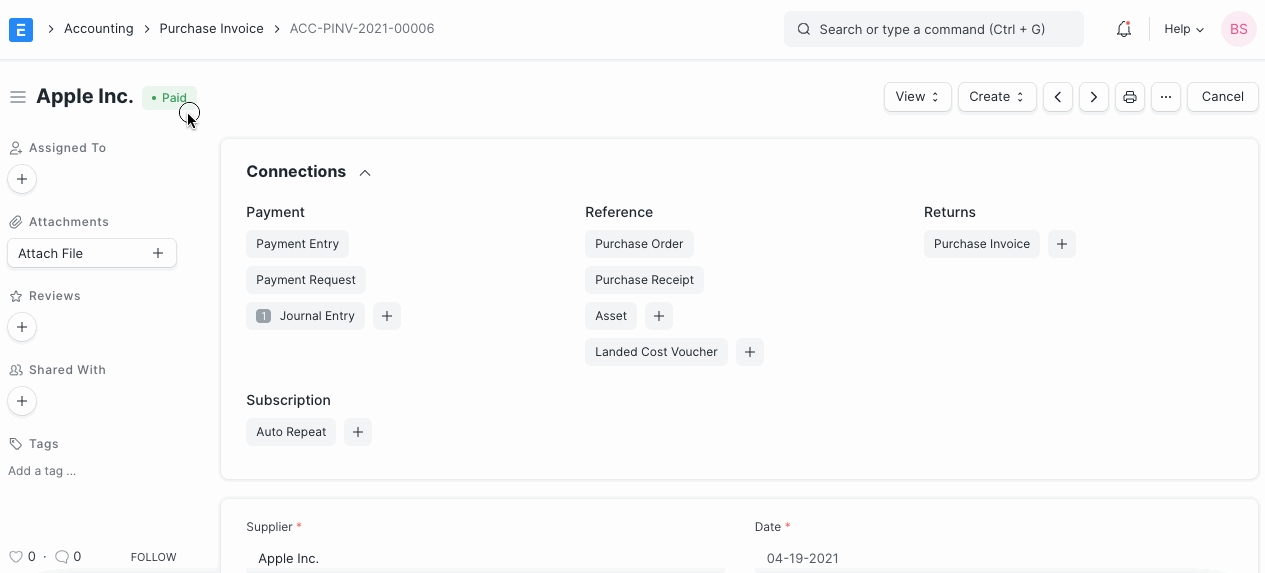
Task: Click the like heart icon
Action: coord(16,557)
